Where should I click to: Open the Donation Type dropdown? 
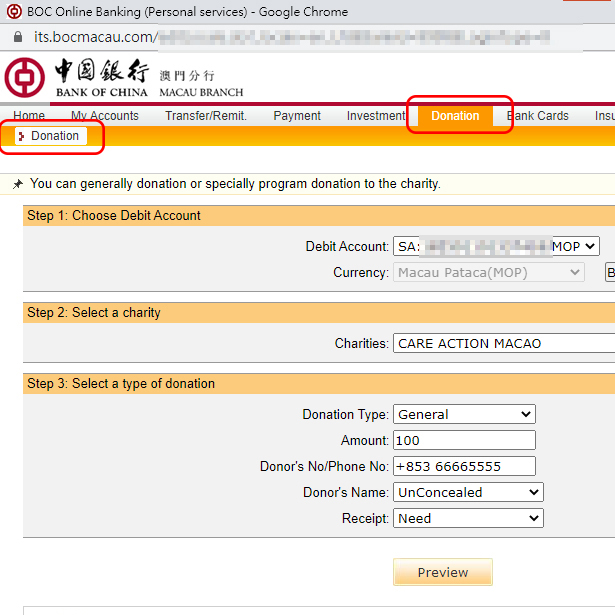pyautogui.click(x=464, y=414)
